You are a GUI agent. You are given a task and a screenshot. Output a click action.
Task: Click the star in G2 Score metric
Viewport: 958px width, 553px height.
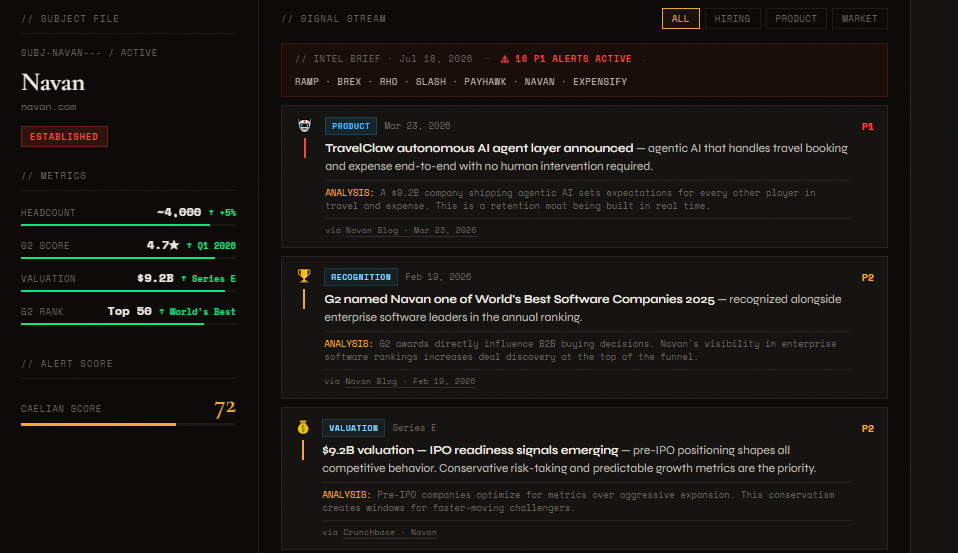[x=174, y=245]
